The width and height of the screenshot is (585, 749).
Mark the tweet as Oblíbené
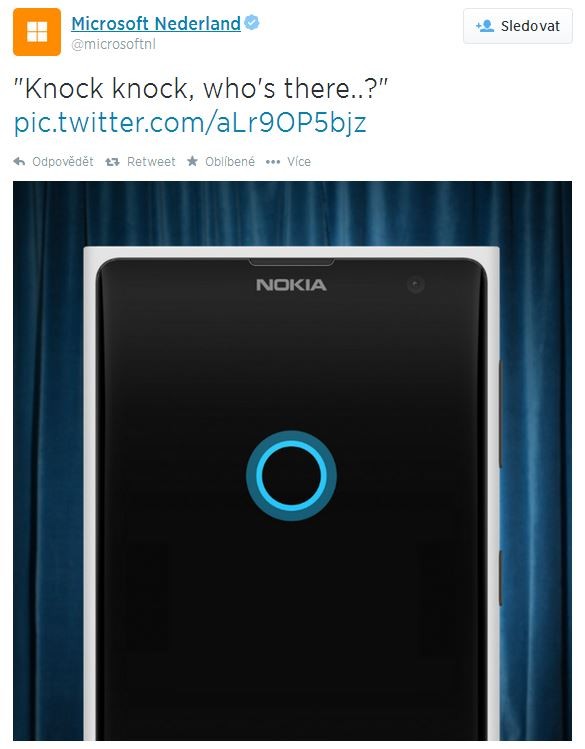[x=230, y=162]
